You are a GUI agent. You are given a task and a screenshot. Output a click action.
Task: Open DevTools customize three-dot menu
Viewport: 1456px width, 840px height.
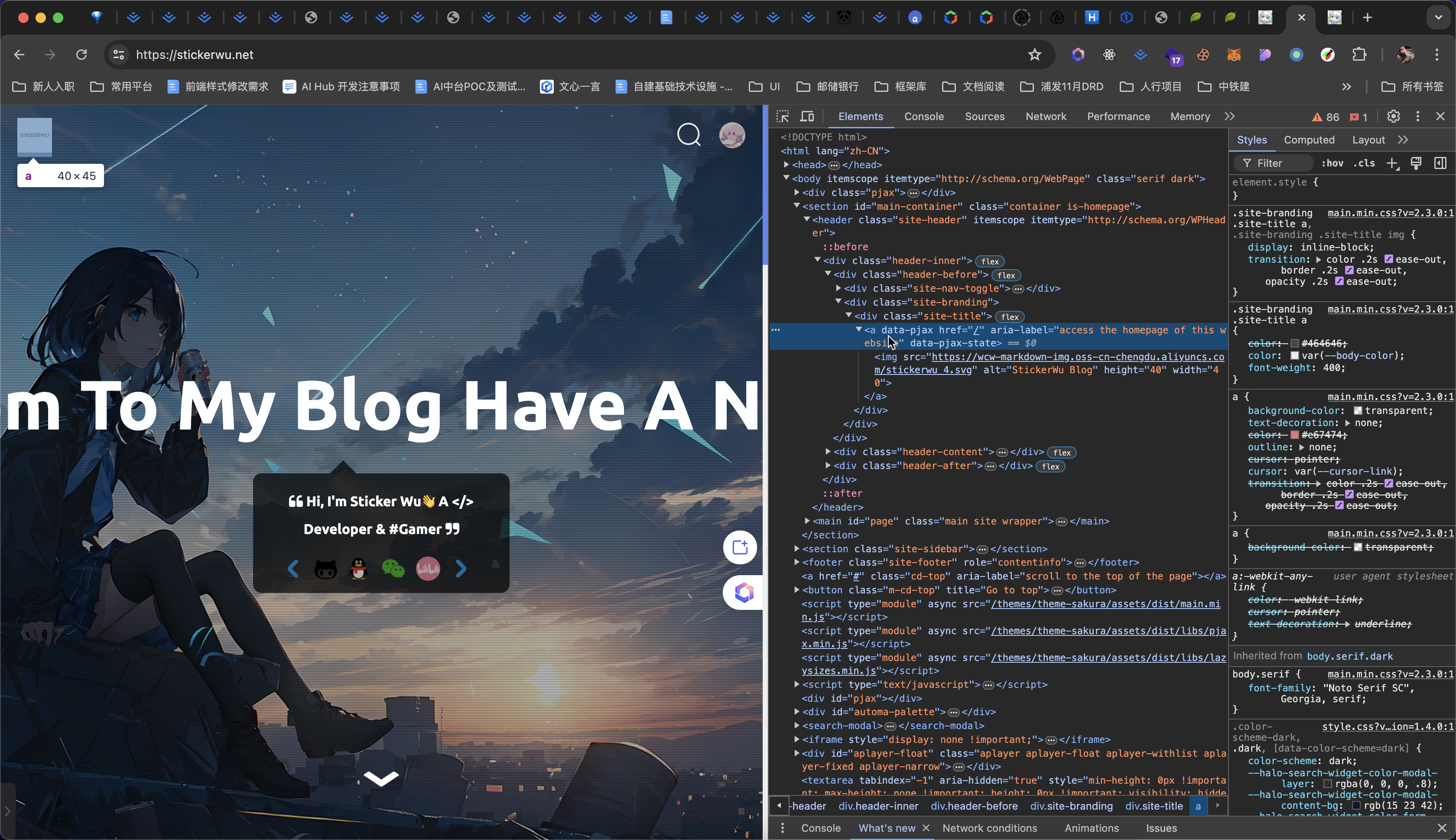[x=1417, y=117]
